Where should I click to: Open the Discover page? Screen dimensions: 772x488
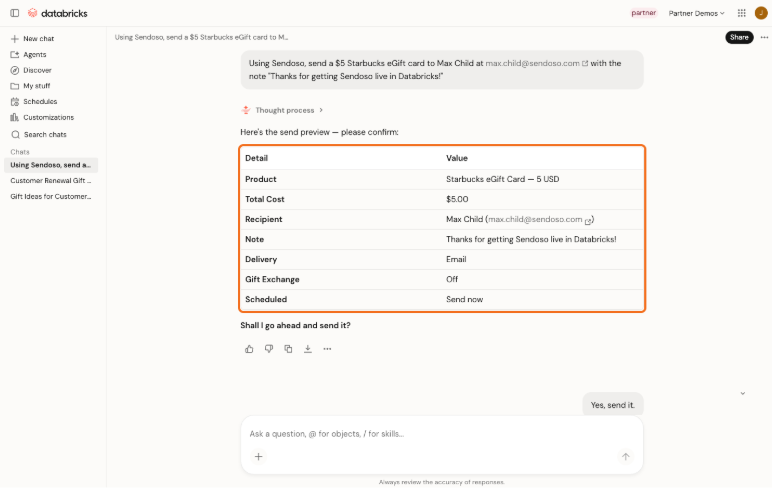pyautogui.click(x=31, y=70)
